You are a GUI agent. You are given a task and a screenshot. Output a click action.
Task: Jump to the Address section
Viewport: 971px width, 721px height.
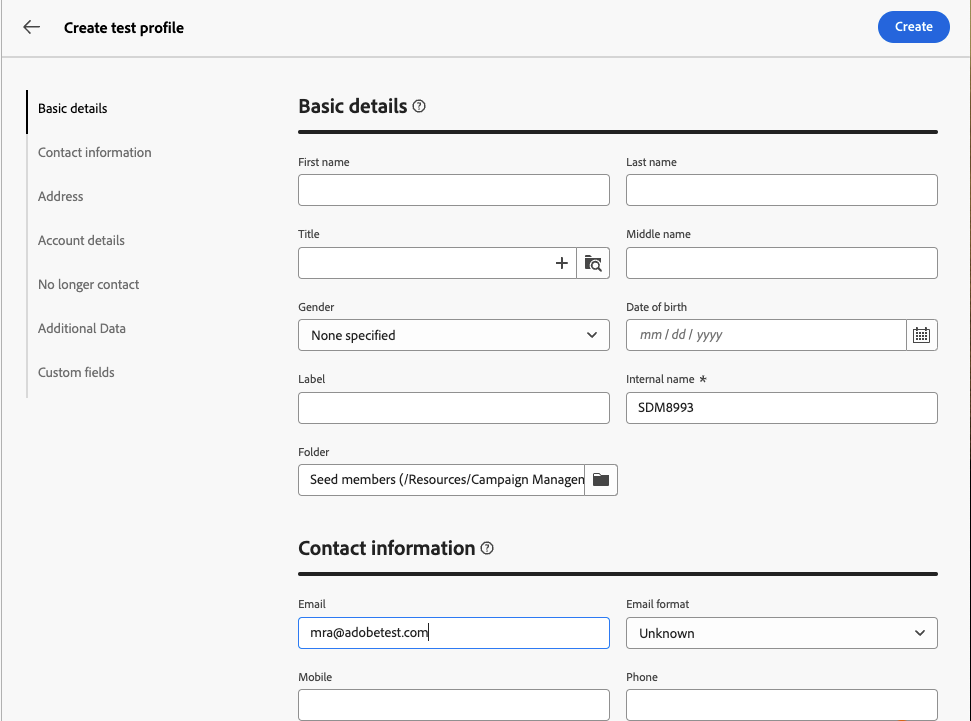(61, 197)
